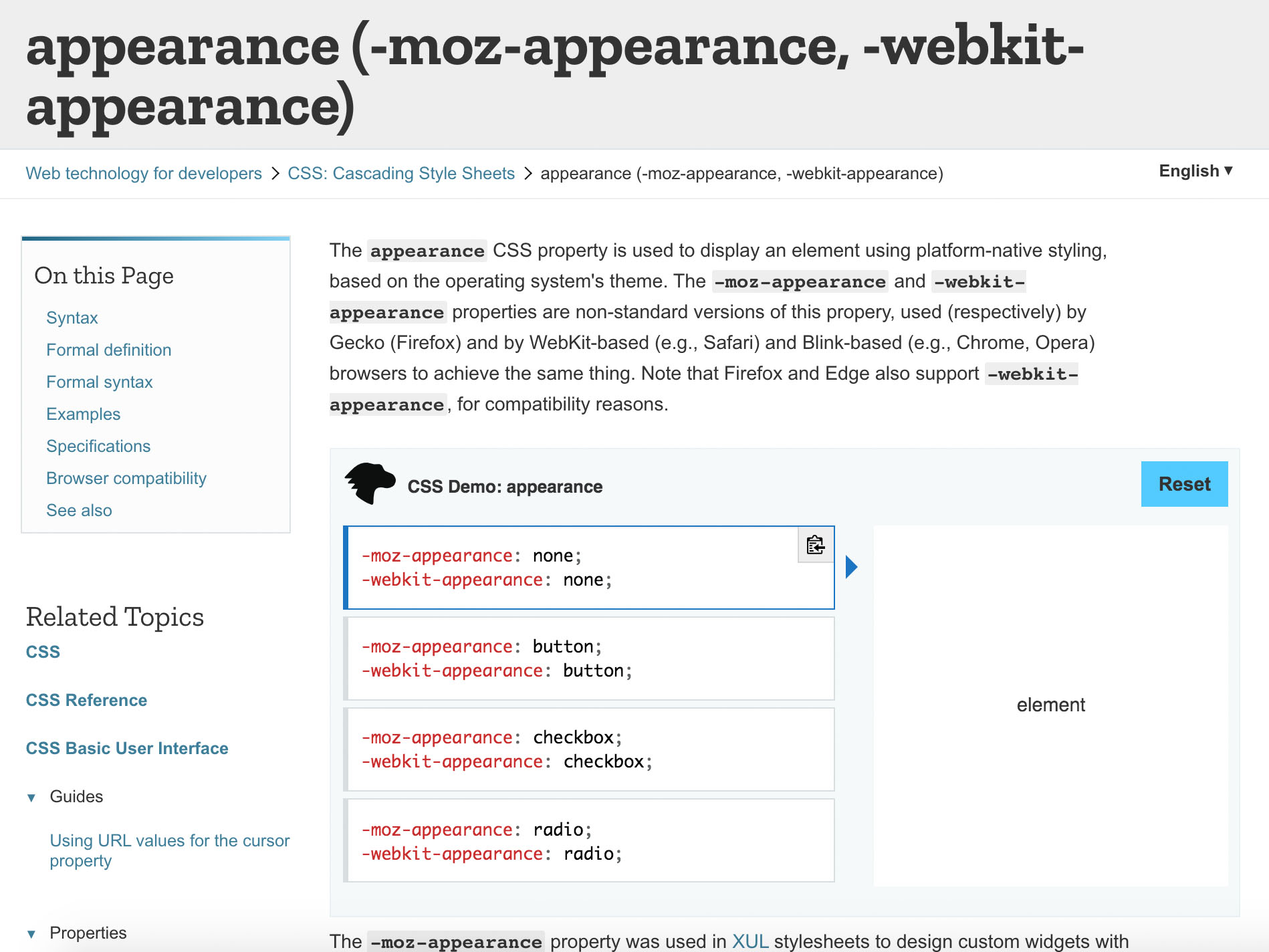This screenshot has height=952, width=1269.
Task: Collapse the Guides section triangle
Action: (x=31, y=797)
